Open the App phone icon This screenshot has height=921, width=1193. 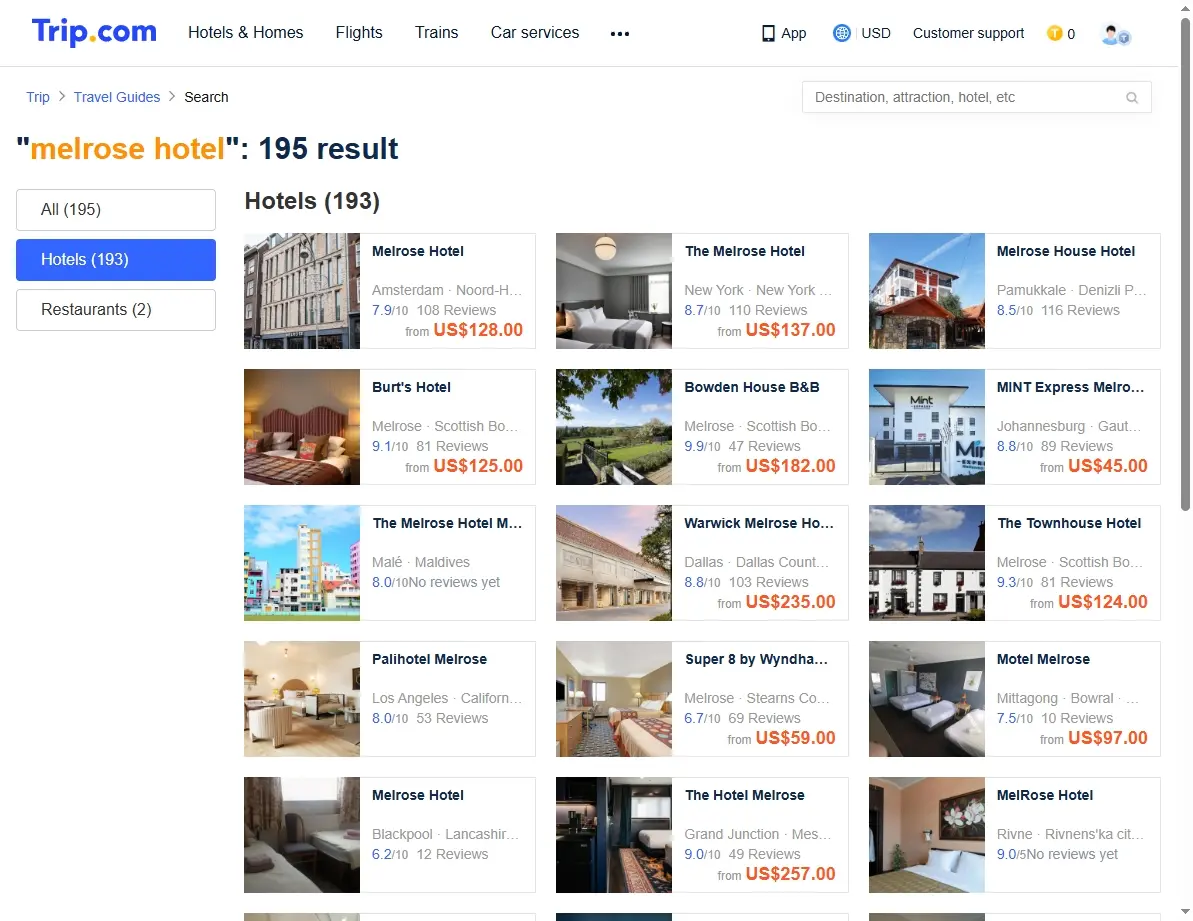(768, 33)
